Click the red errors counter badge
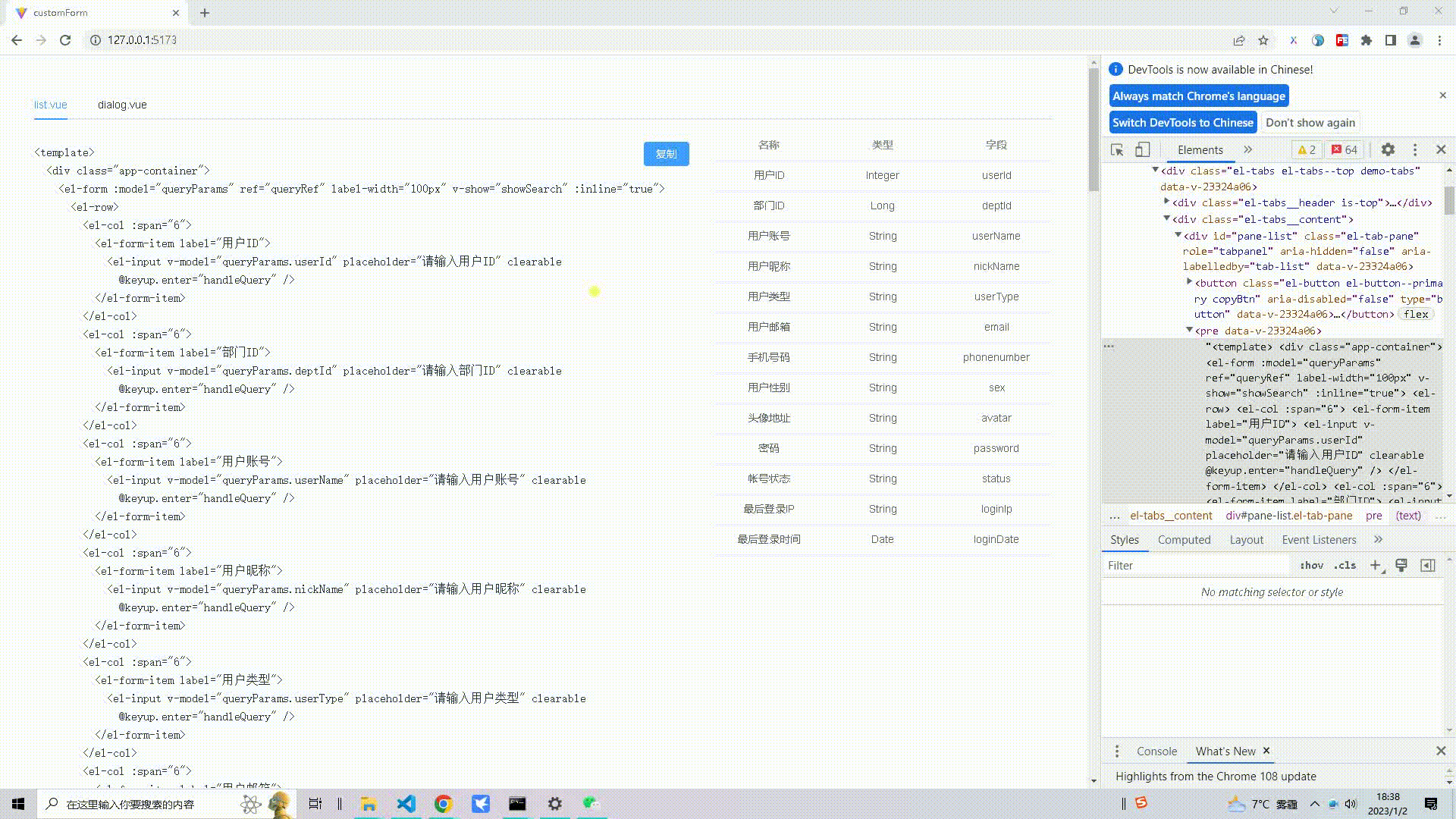Screen dimensions: 1456x819 coord(1345,150)
